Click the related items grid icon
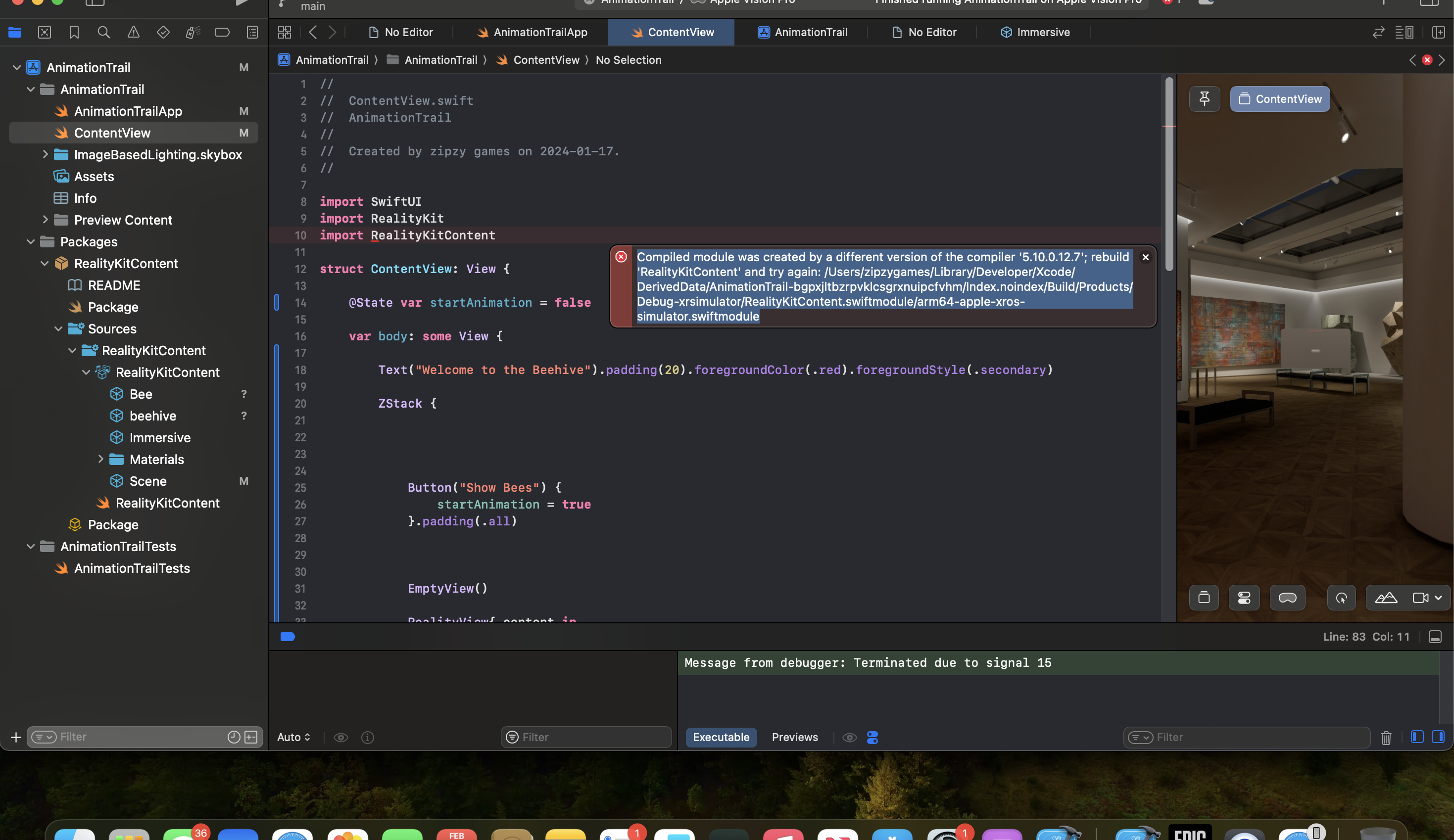Screen dimensions: 1454x840 tap(285, 32)
